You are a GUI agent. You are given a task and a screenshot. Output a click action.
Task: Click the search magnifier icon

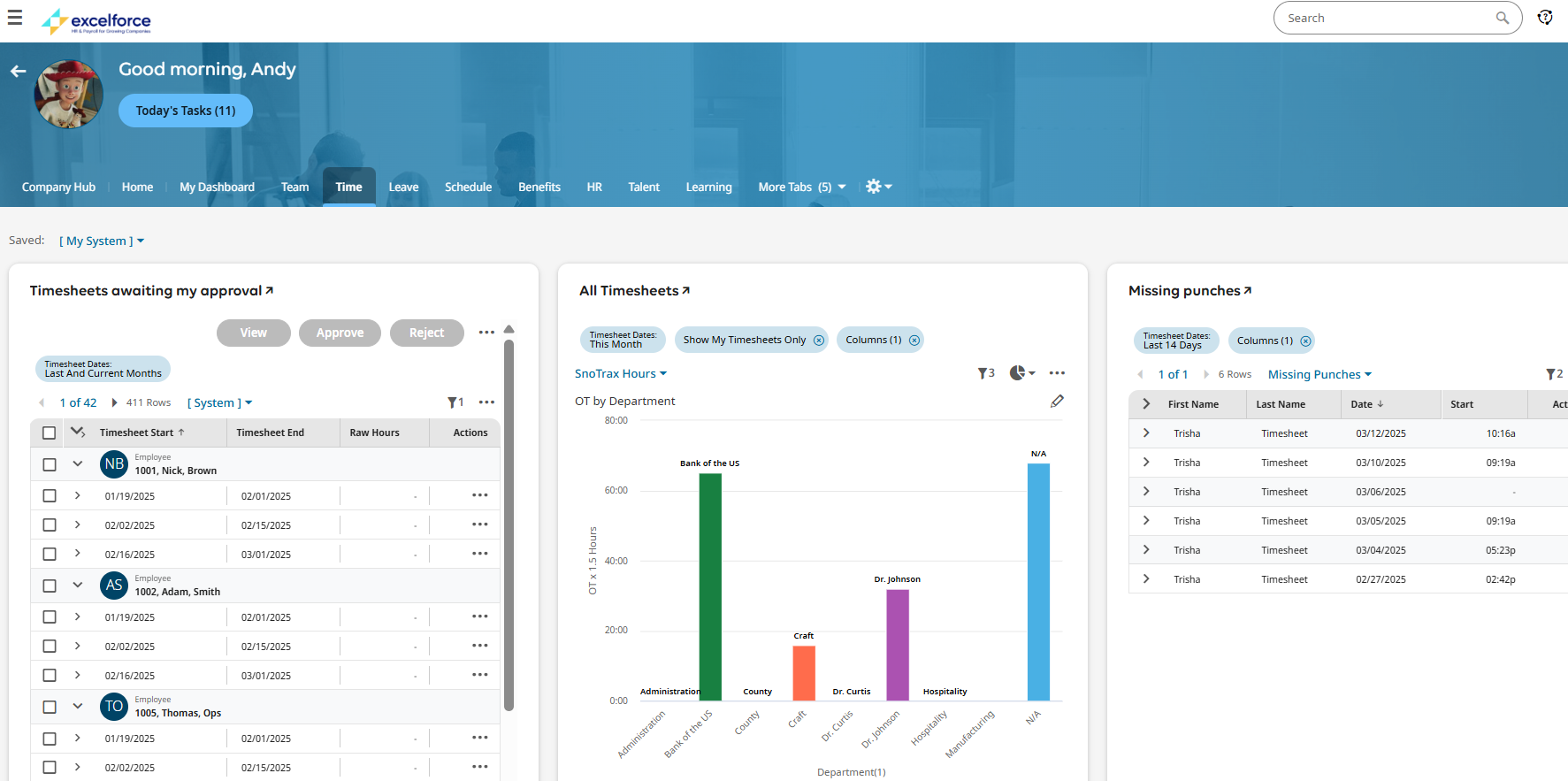coord(1502,18)
